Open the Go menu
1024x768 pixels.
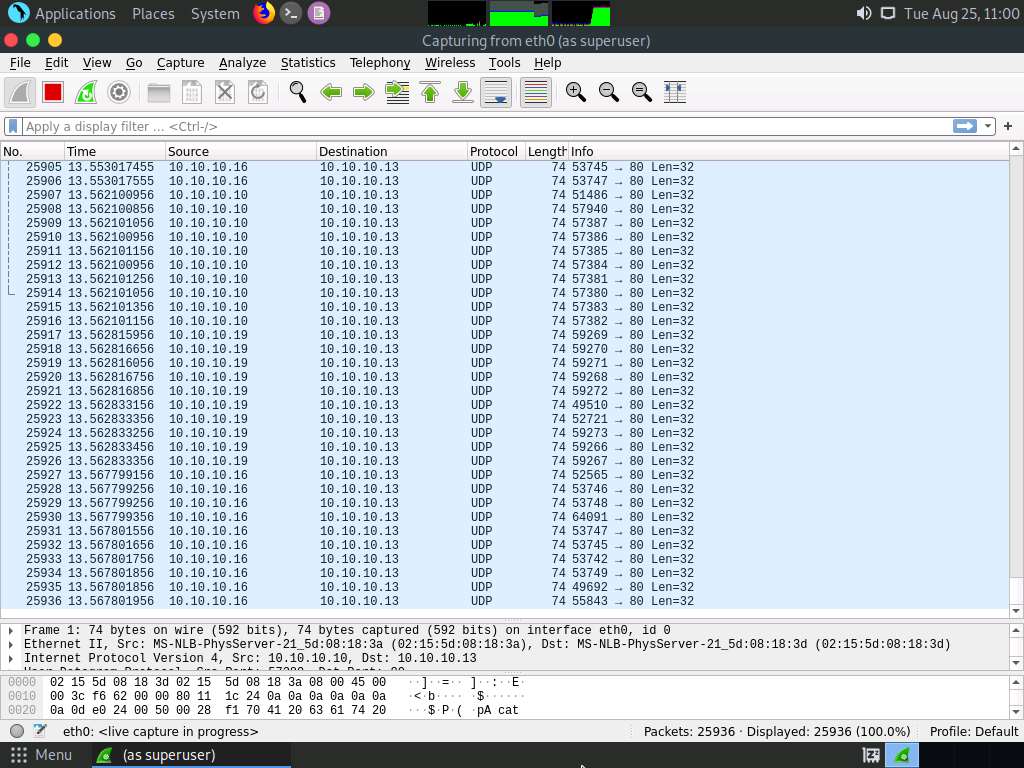point(134,63)
